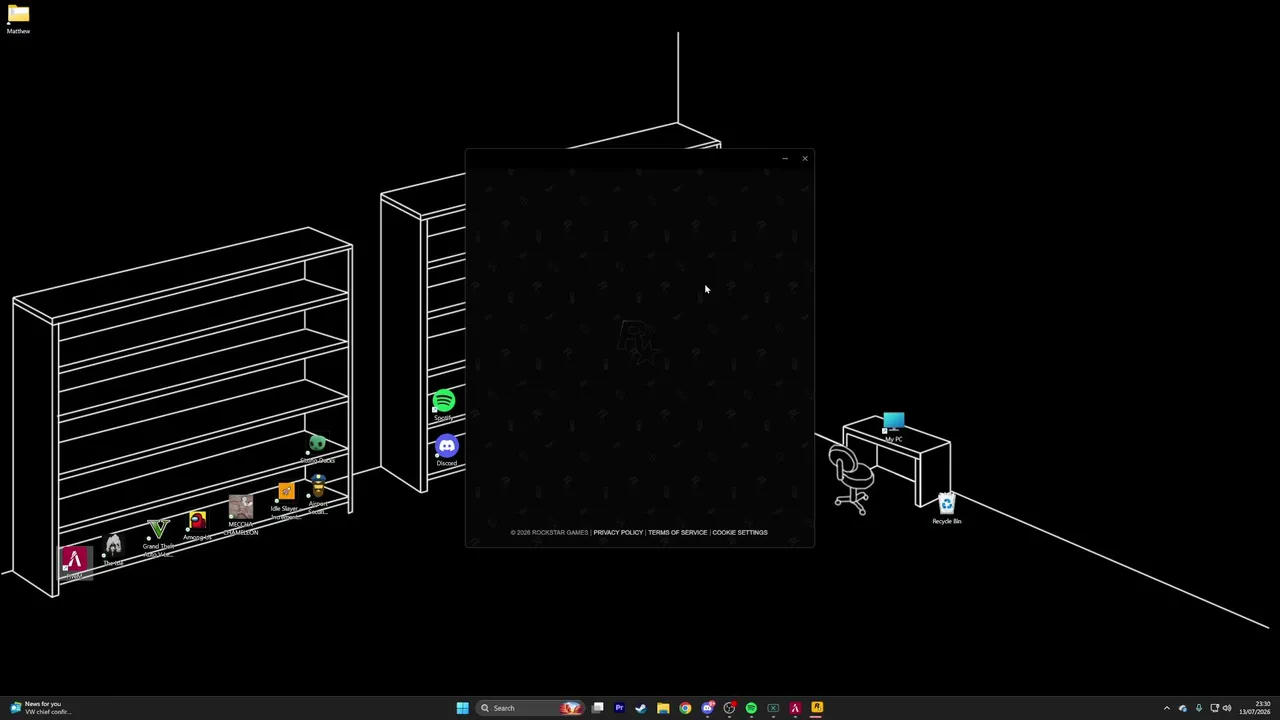Open the Privacy Policy link

point(618,532)
